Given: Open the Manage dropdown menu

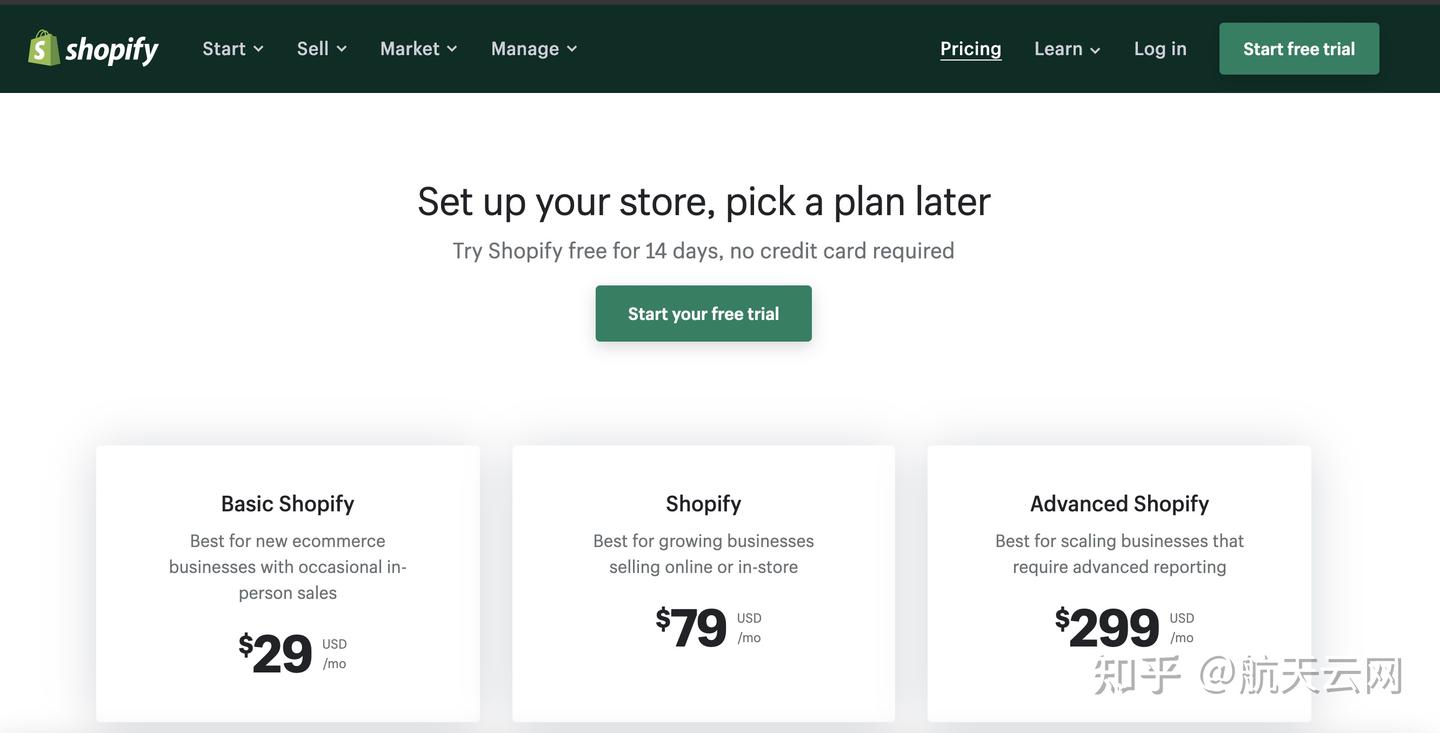Looking at the screenshot, I should coord(533,49).
